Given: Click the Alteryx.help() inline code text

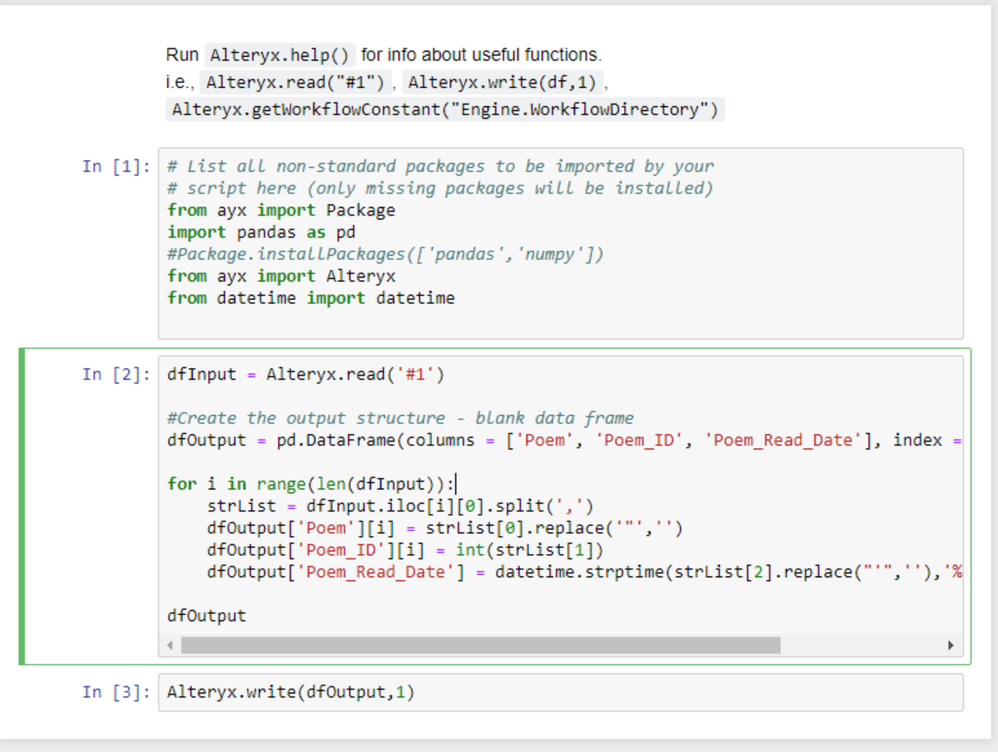Looking at the screenshot, I should click(x=280, y=55).
